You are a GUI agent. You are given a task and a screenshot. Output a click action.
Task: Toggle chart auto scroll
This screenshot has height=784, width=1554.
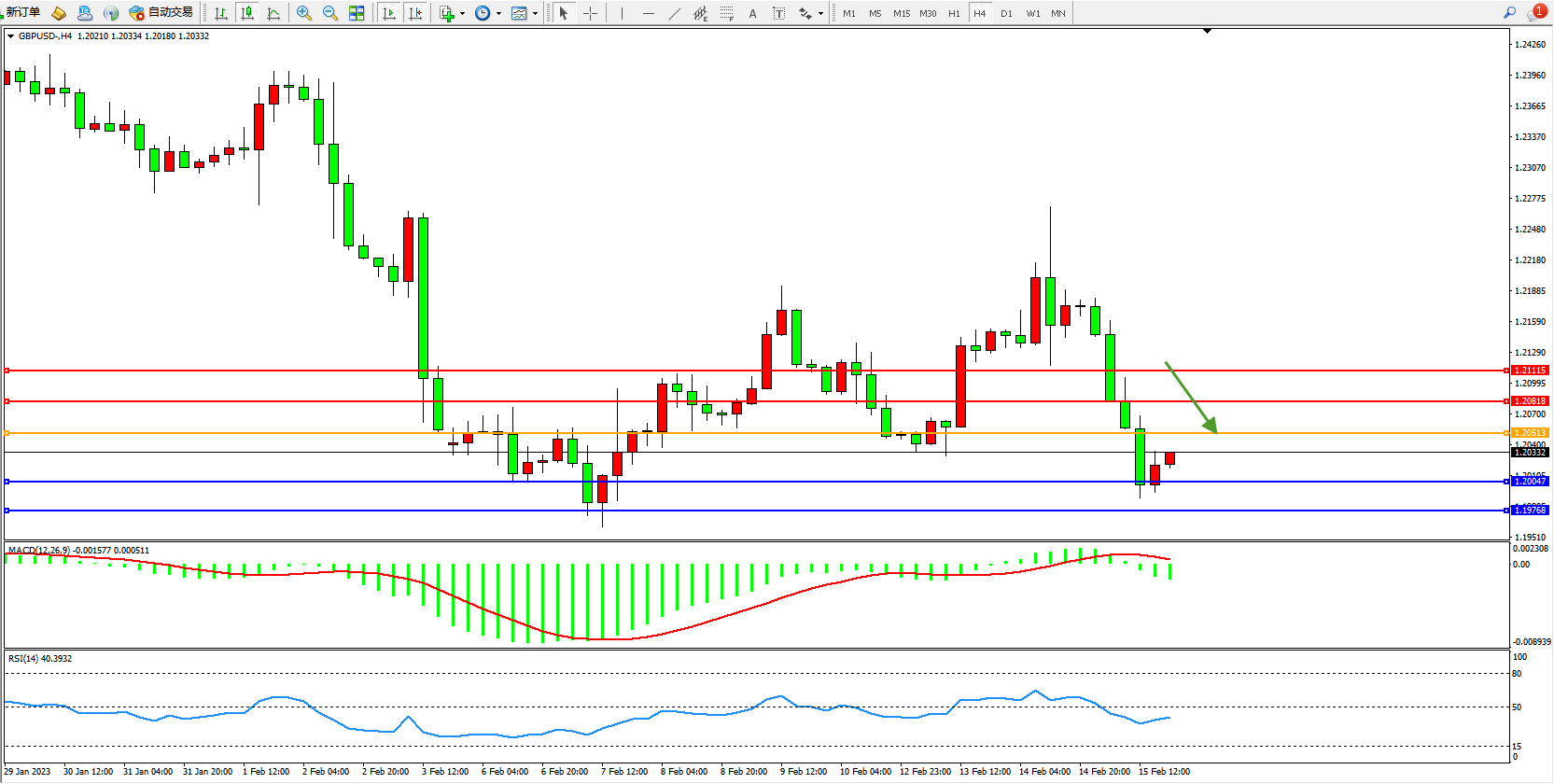click(389, 13)
